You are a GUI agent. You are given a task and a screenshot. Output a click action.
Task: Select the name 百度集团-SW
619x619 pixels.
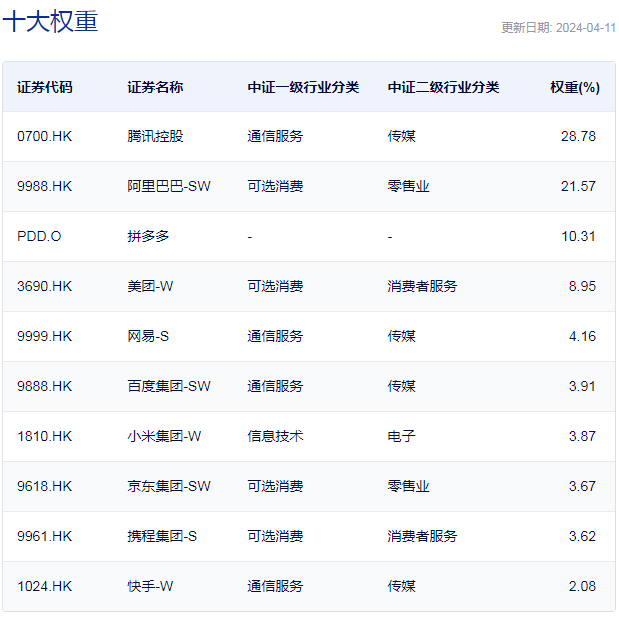tap(169, 386)
